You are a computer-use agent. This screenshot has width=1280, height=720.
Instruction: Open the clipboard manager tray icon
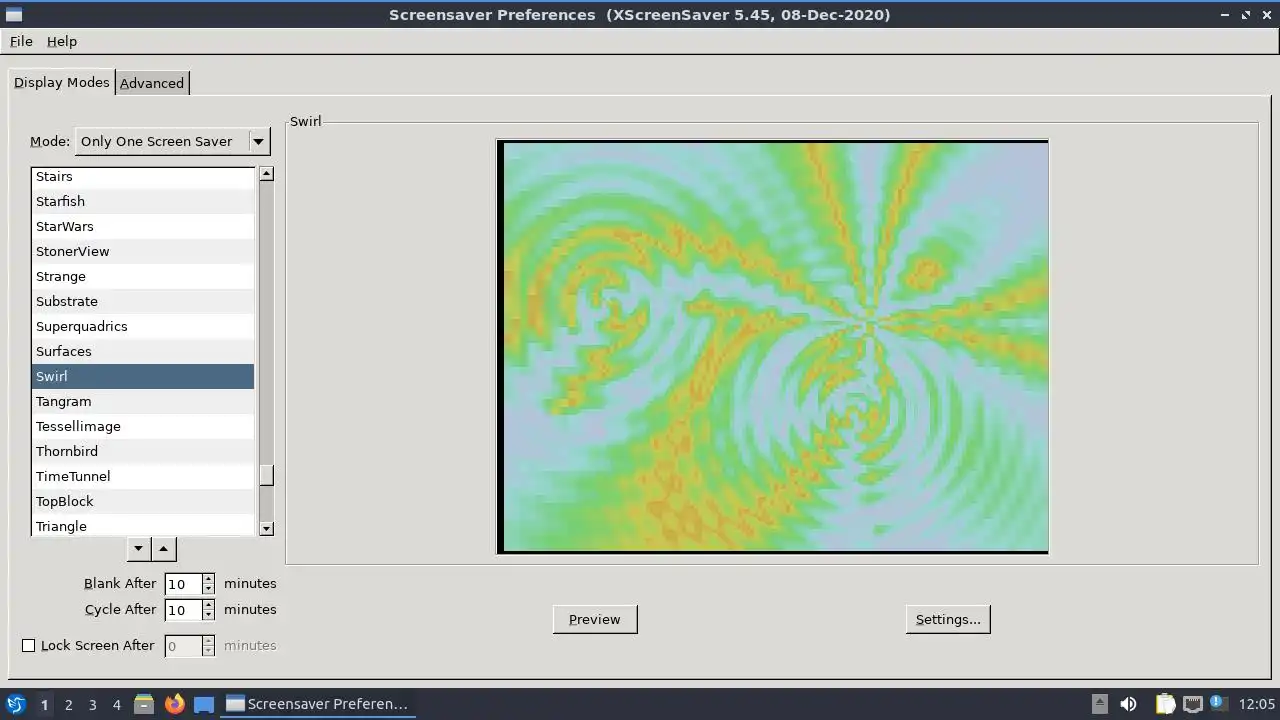pos(1165,704)
